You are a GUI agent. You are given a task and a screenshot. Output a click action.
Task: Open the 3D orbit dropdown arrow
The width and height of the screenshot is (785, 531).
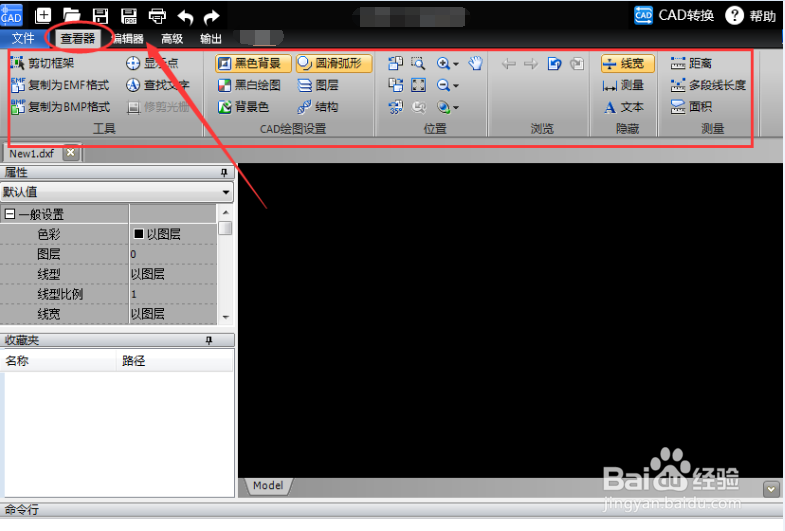pos(456,108)
